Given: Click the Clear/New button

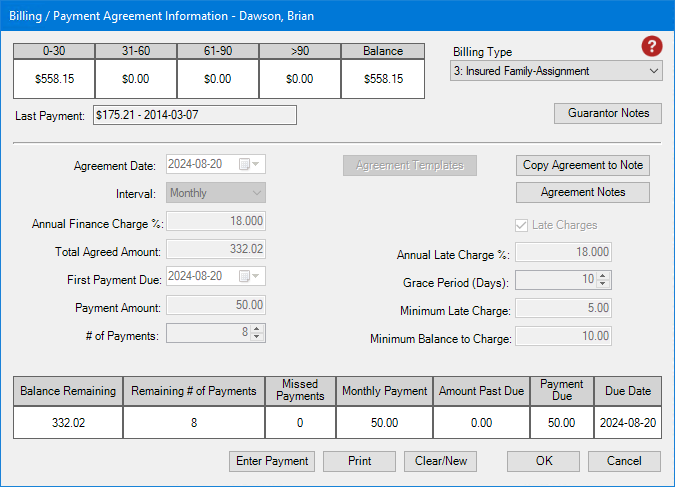Looking at the screenshot, I should point(441,461).
